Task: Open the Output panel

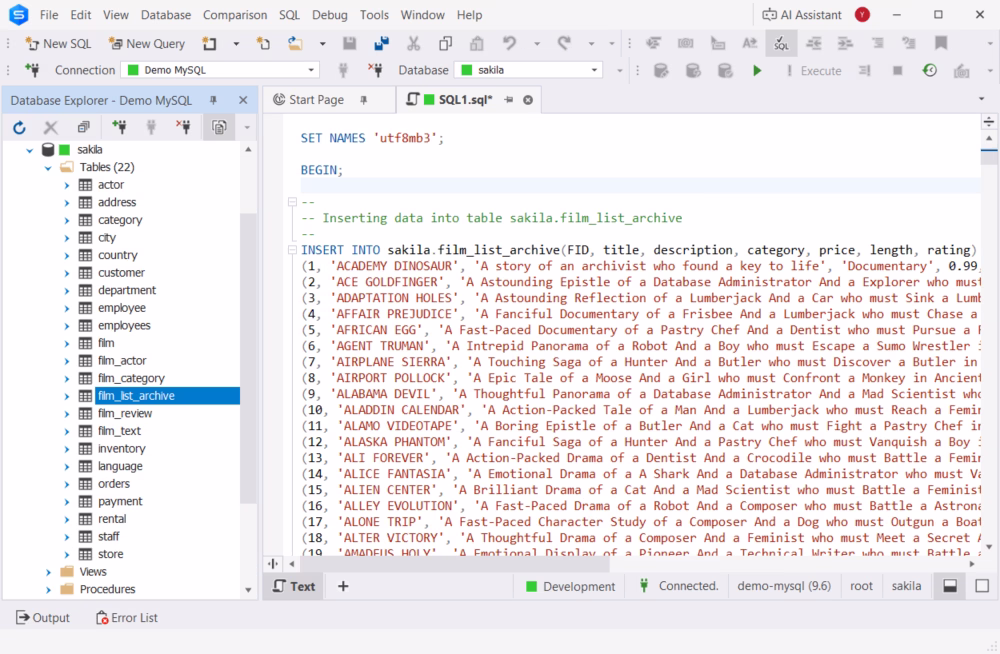Action: point(43,618)
